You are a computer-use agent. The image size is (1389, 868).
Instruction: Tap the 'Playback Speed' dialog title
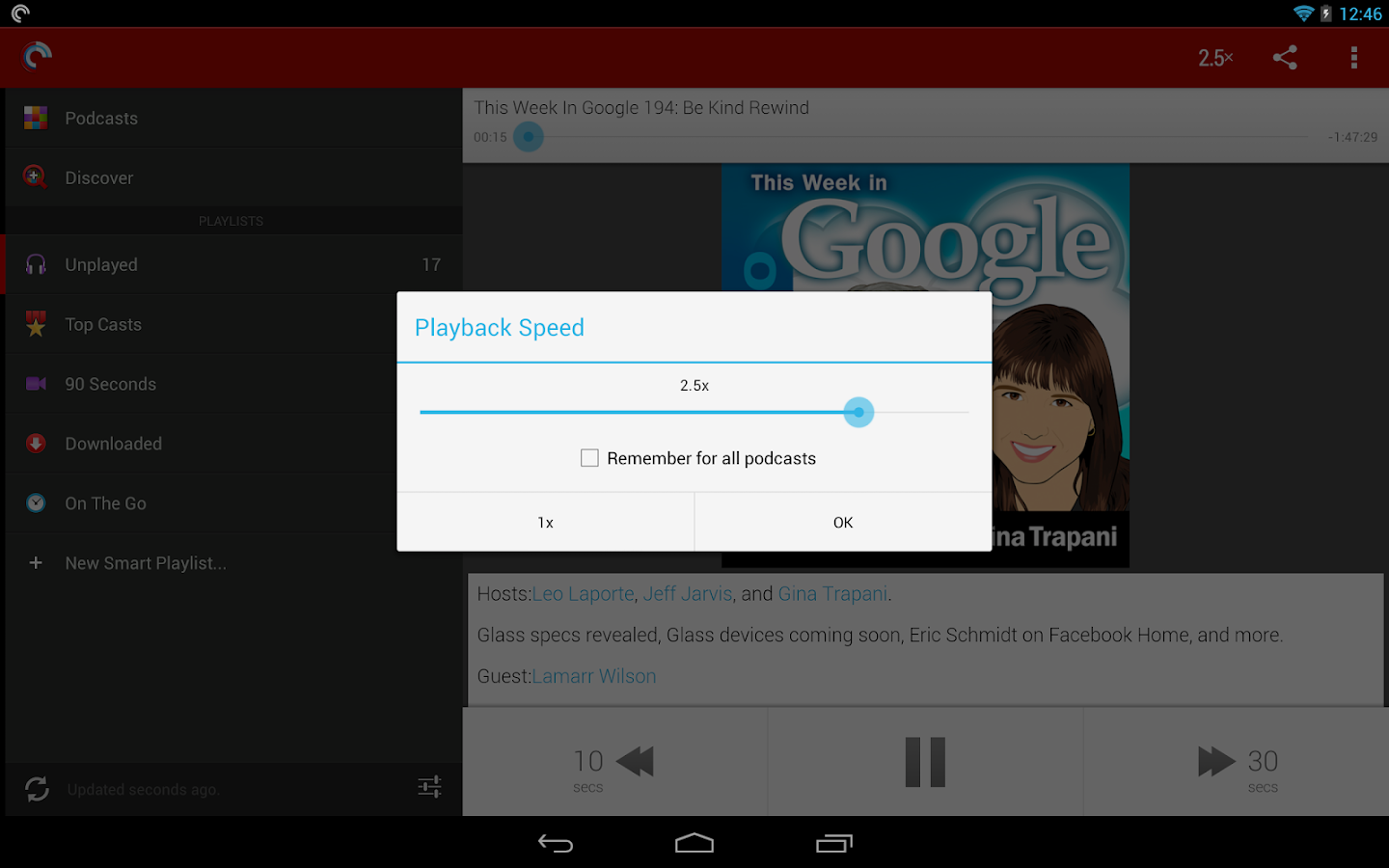(500, 328)
